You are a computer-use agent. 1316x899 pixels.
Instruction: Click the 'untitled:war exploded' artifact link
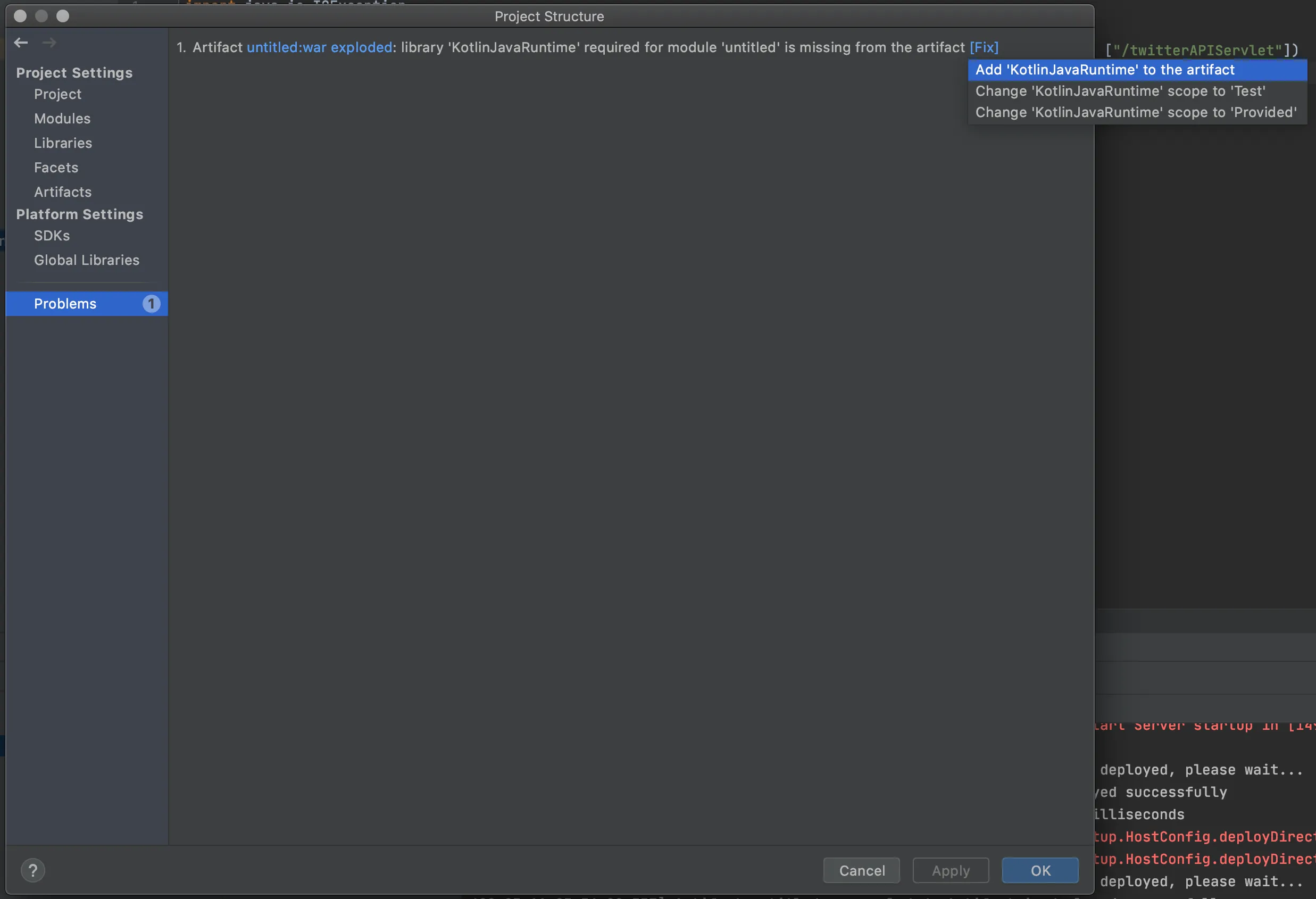click(x=319, y=47)
